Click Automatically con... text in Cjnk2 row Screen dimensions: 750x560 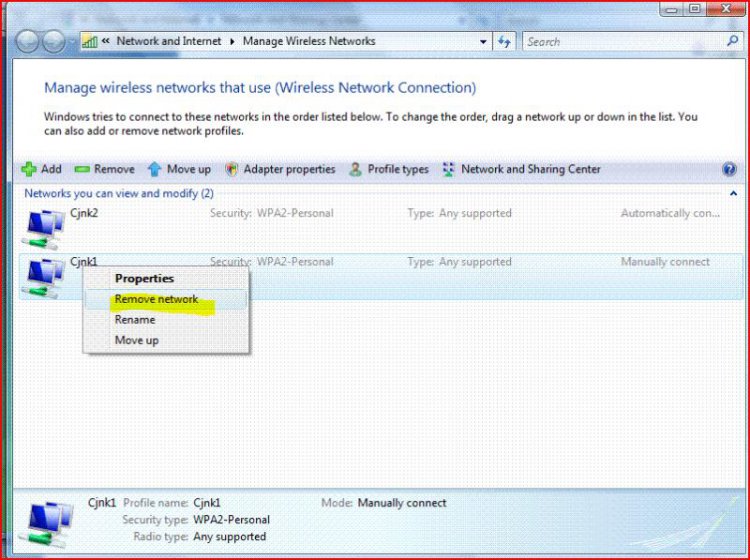point(670,213)
